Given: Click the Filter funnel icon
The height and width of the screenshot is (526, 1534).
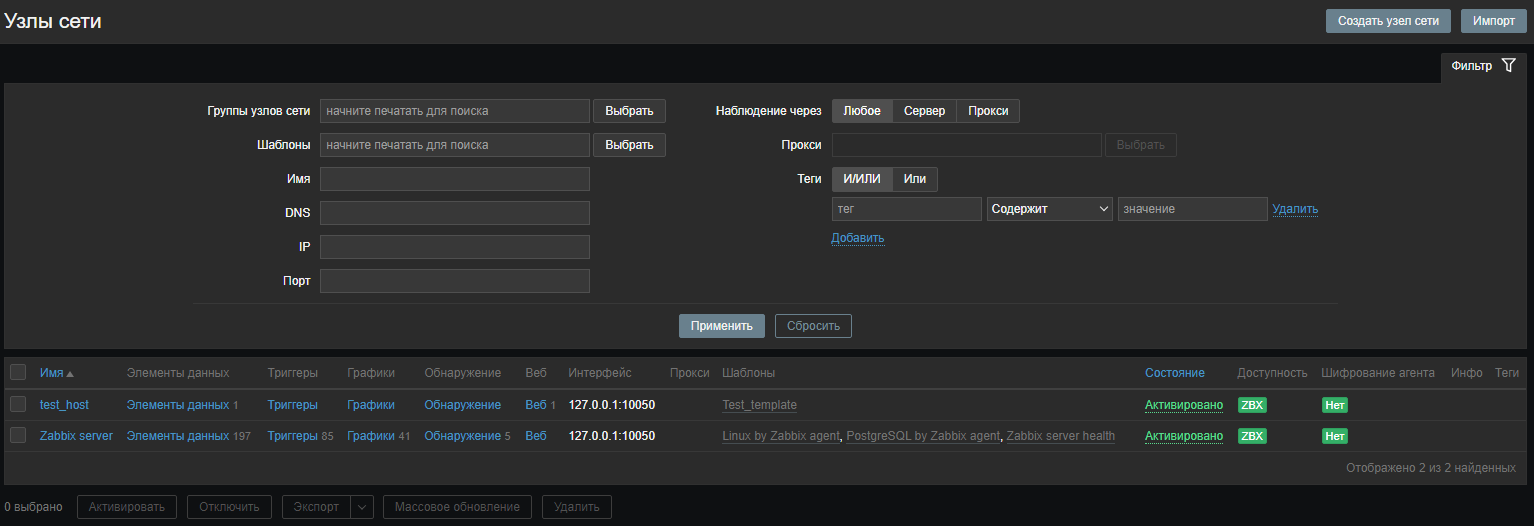Looking at the screenshot, I should [1508, 65].
